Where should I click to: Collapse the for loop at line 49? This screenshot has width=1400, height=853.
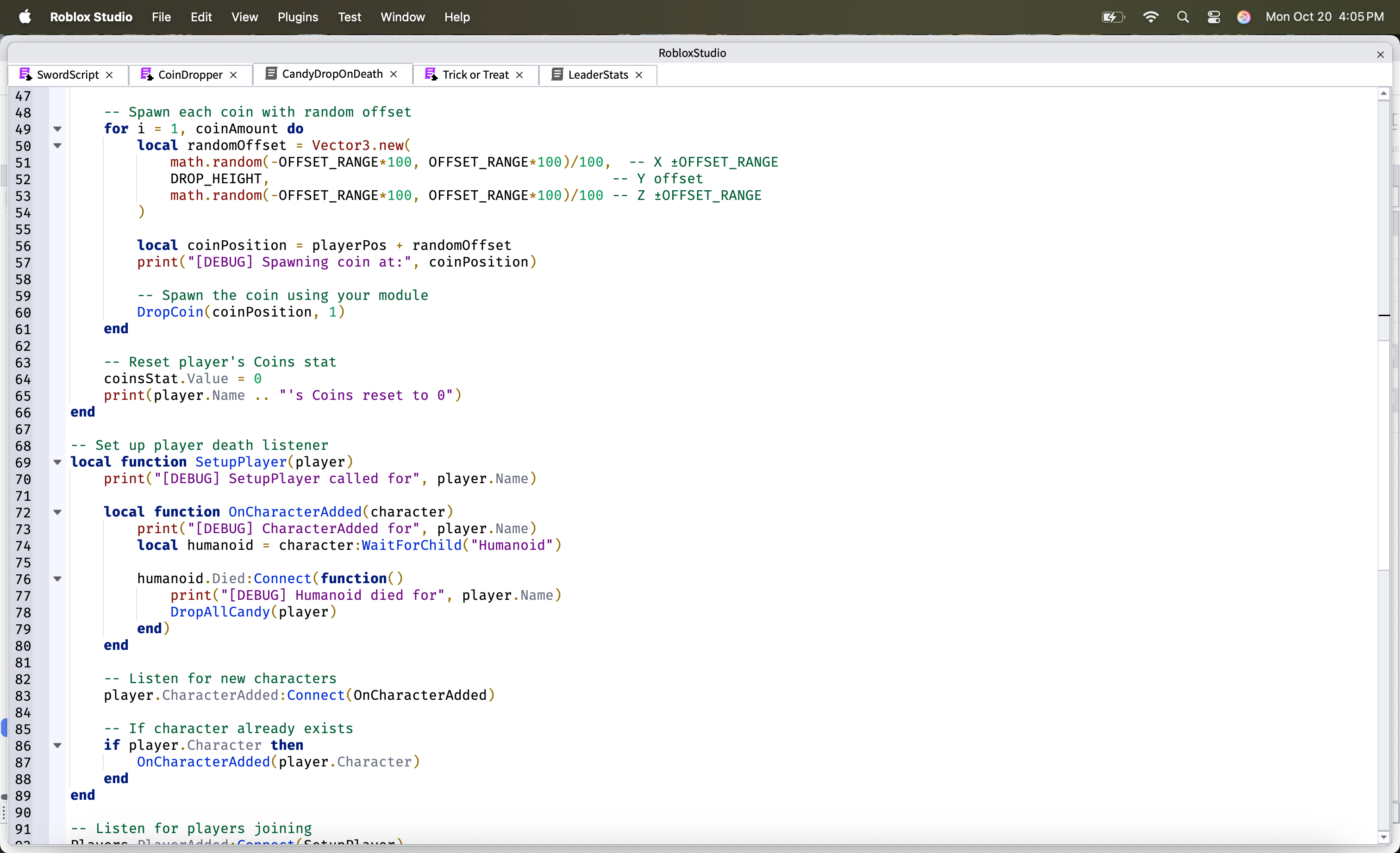57,129
